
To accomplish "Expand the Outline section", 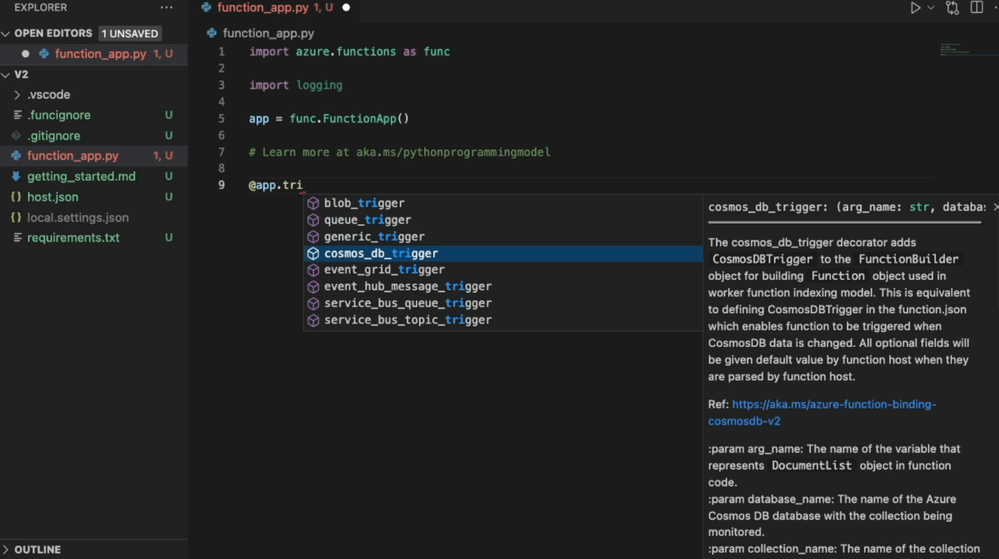I will coord(37,550).
